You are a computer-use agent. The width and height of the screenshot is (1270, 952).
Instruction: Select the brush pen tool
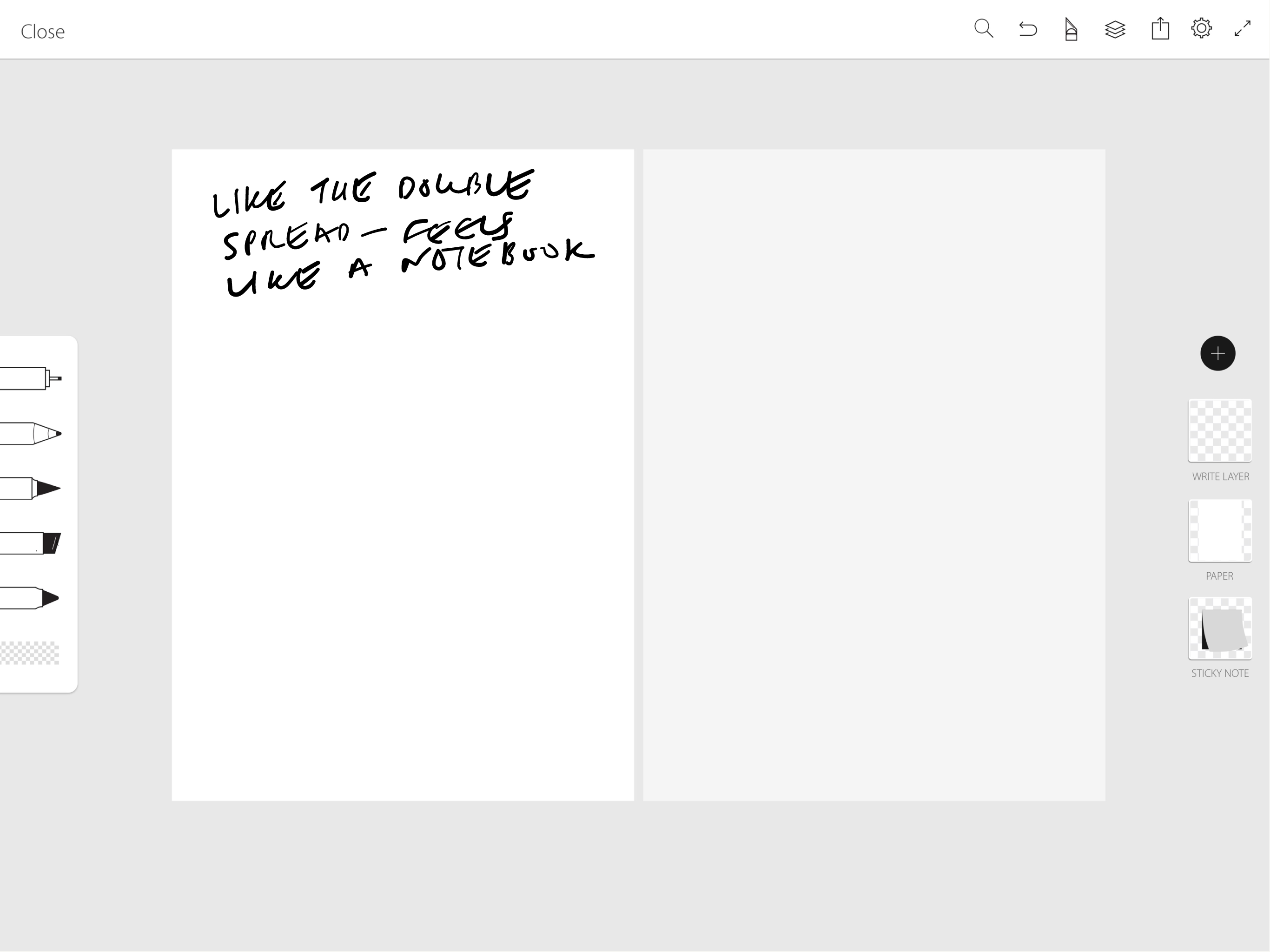pos(32,489)
